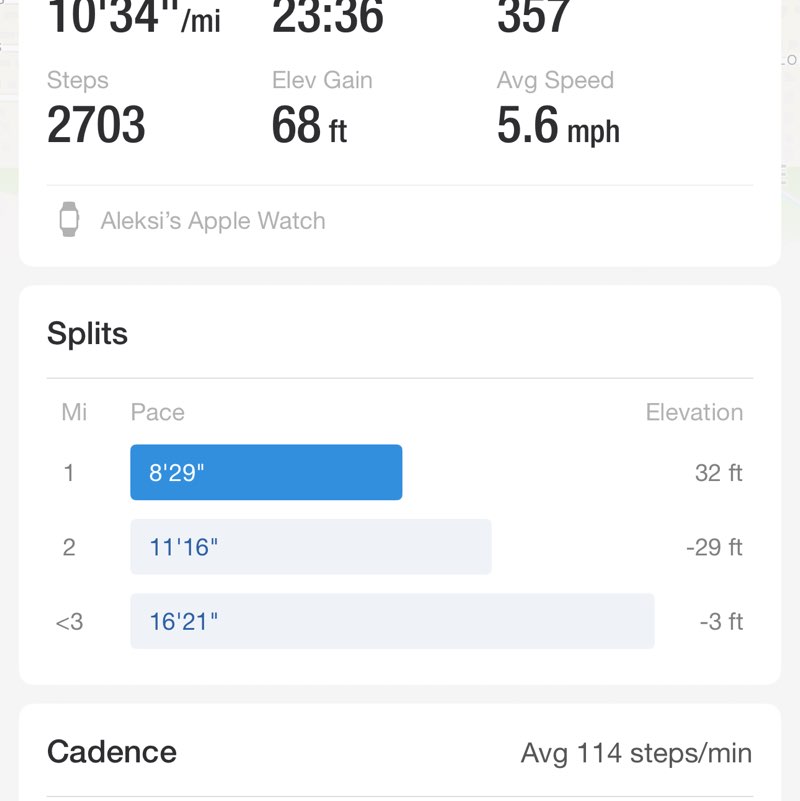Tap the mile 2 pace bar 11'16"
Screen dimensions: 800x801
pos(310,547)
